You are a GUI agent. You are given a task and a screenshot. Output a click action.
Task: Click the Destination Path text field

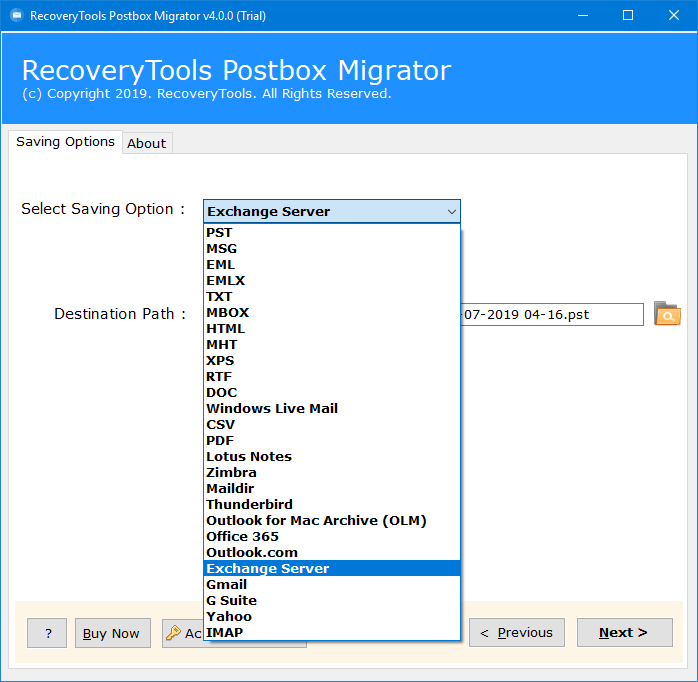pos(552,314)
